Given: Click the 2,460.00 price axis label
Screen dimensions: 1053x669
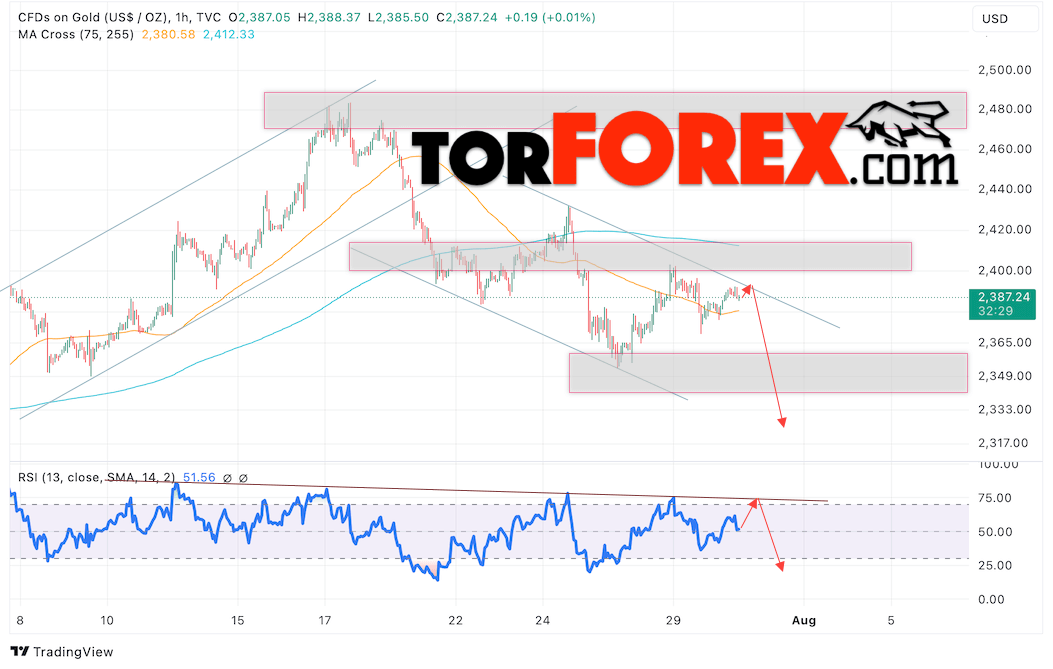Looking at the screenshot, I should [x=1005, y=149].
